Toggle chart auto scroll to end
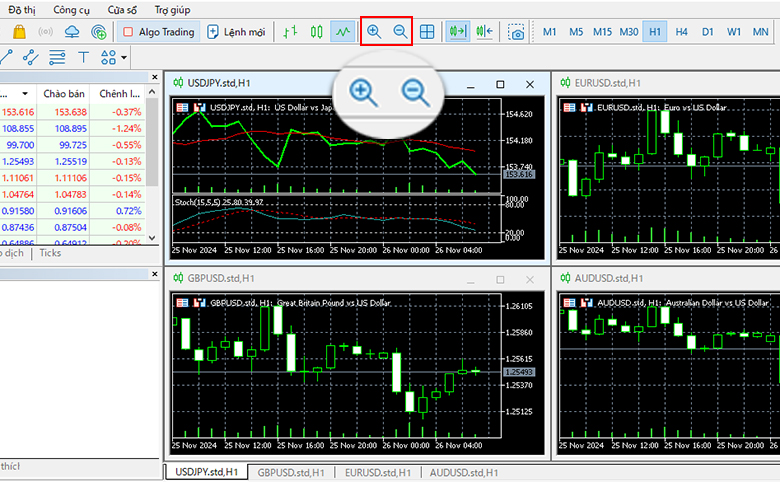 (x=458, y=32)
